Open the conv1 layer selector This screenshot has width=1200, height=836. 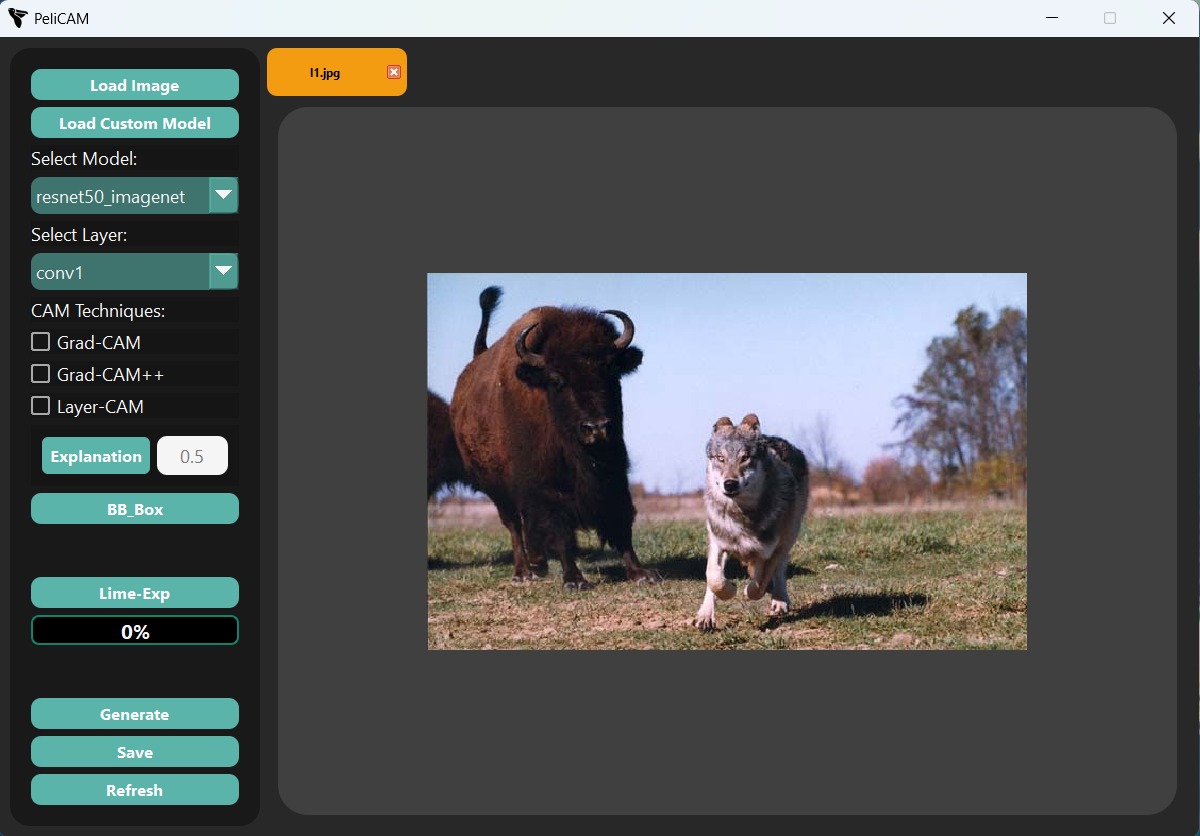[120, 271]
